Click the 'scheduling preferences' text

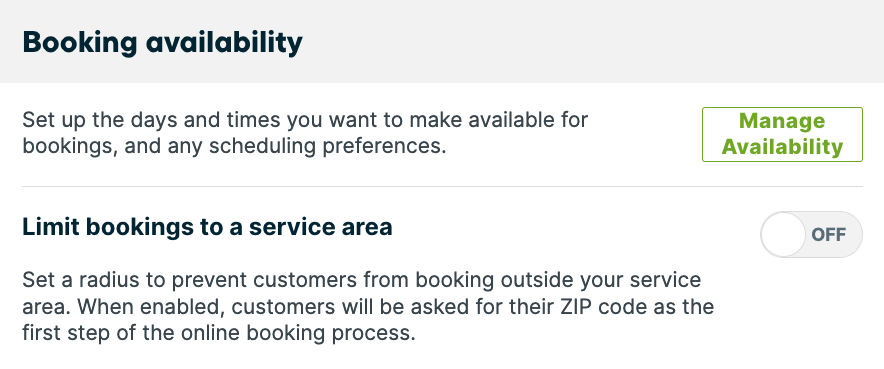pos(324,146)
